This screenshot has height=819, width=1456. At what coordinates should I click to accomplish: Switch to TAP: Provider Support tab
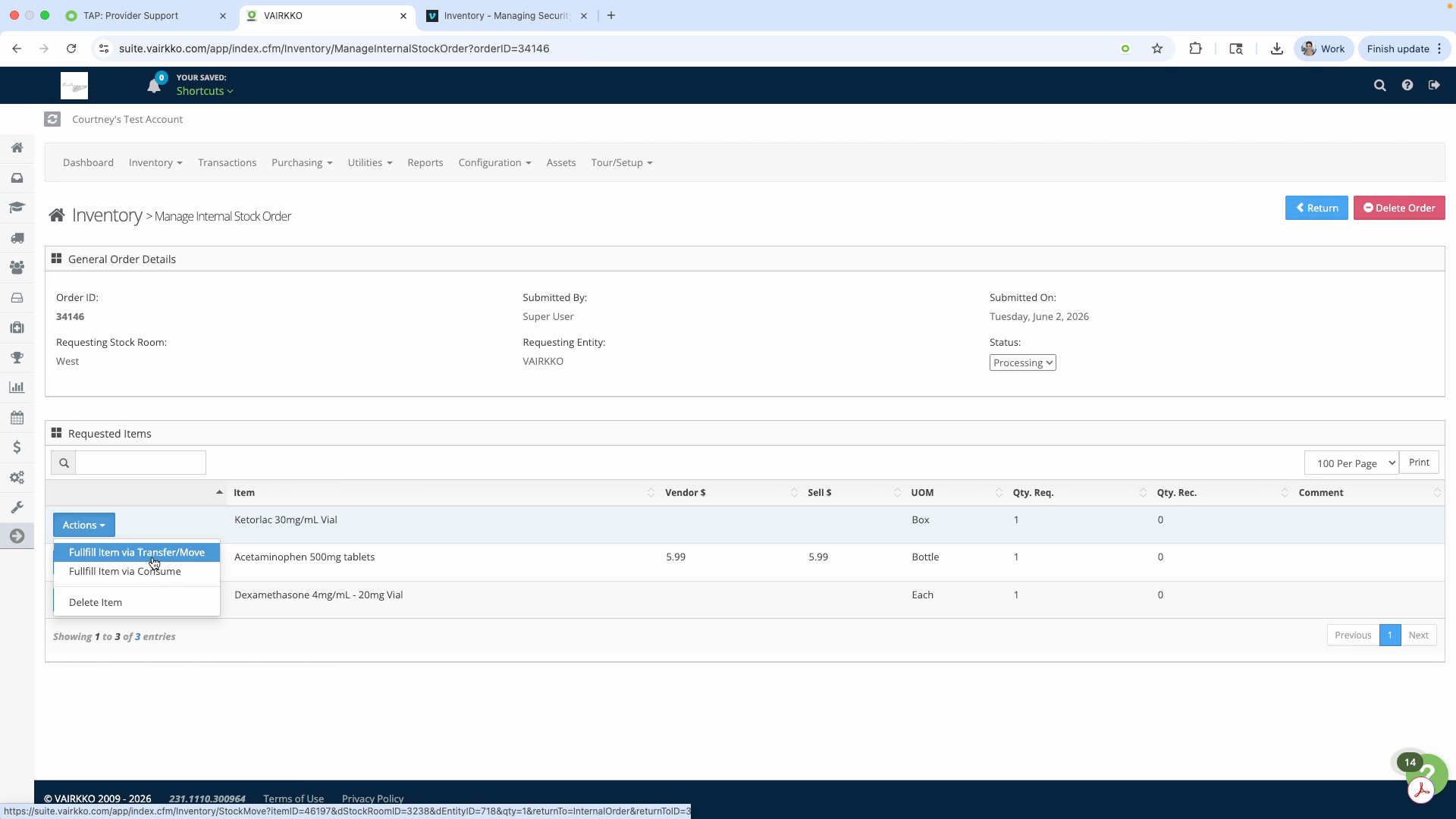(144, 16)
